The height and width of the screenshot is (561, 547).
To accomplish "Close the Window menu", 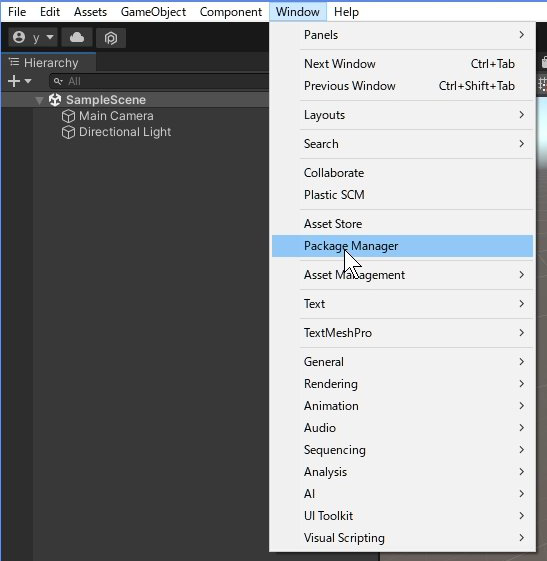I will (x=298, y=12).
